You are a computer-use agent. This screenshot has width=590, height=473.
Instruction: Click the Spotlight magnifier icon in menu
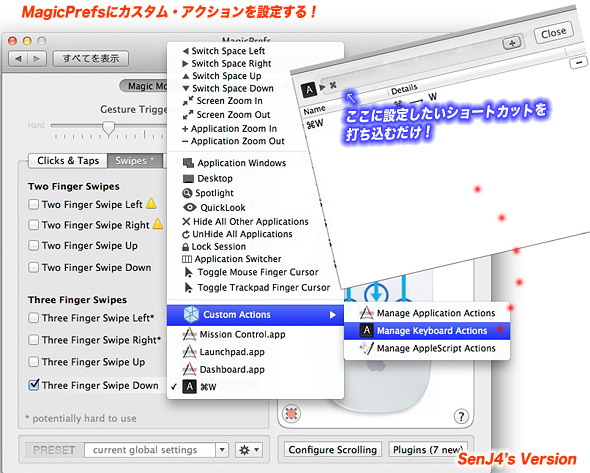187,193
